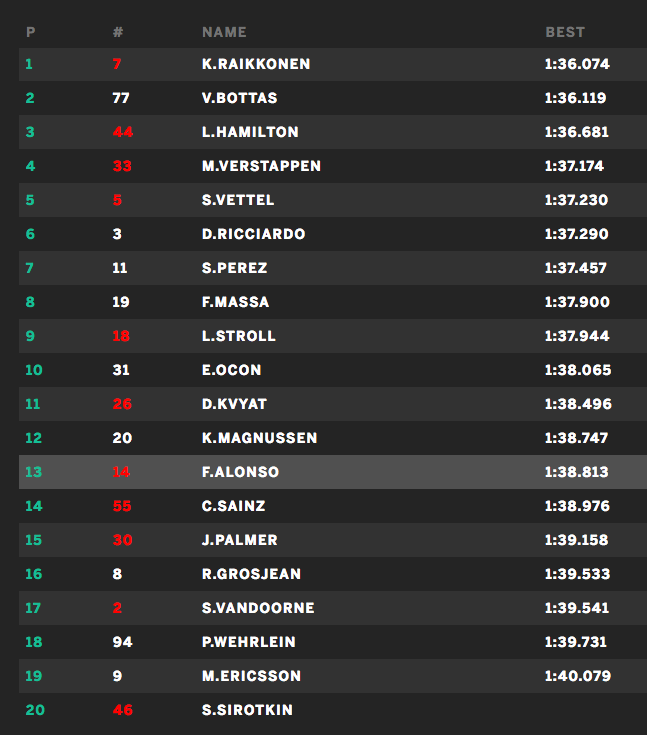647x735 pixels.
Task: Select K.RAIKKONEN driver name
Action: [x=256, y=64]
